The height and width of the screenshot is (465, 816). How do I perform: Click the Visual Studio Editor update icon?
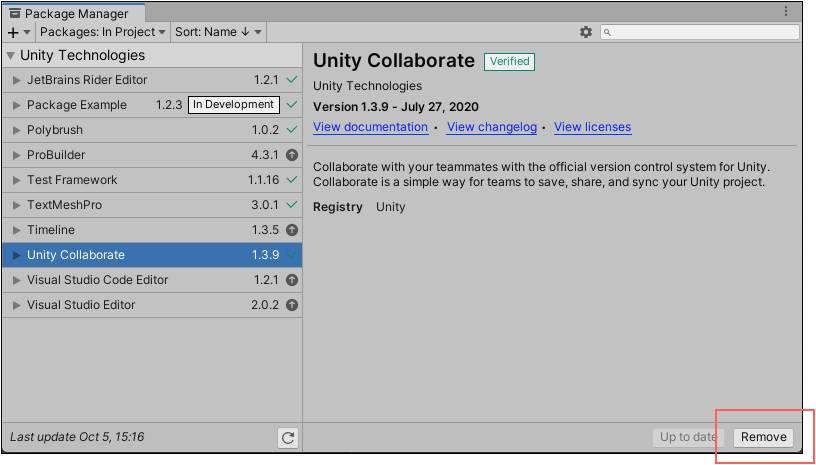click(x=292, y=305)
